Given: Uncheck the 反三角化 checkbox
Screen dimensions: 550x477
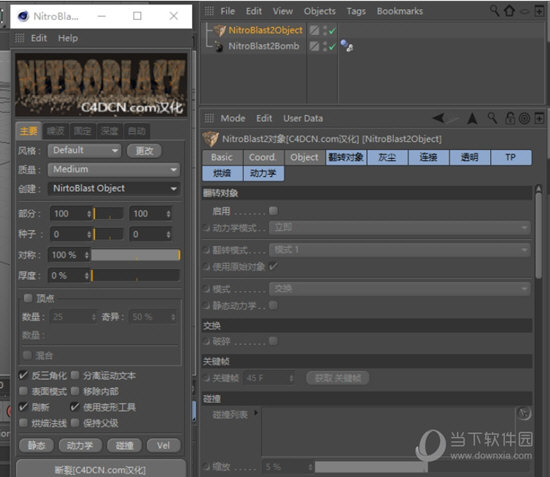Looking at the screenshot, I should (x=23, y=376).
